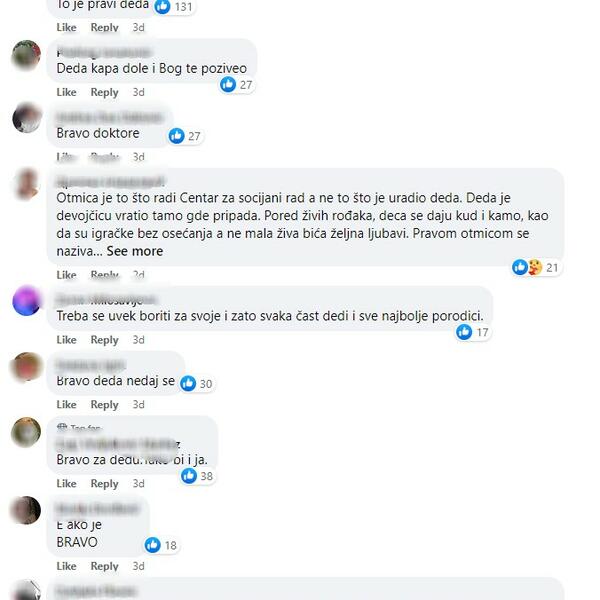600x600 pixels.
Task: Open the 3d timestamp under 'E ako je' comment
Action: [139, 566]
